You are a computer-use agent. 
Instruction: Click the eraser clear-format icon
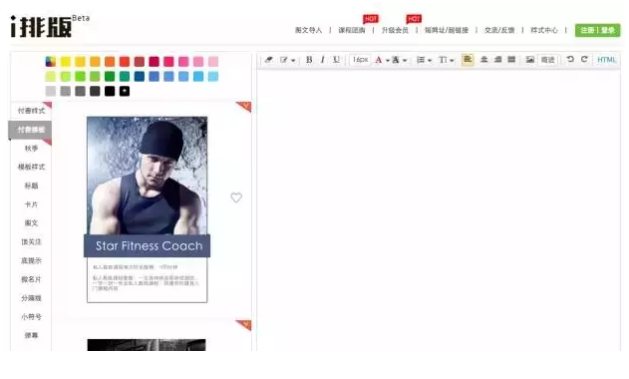pyautogui.click(x=269, y=60)
